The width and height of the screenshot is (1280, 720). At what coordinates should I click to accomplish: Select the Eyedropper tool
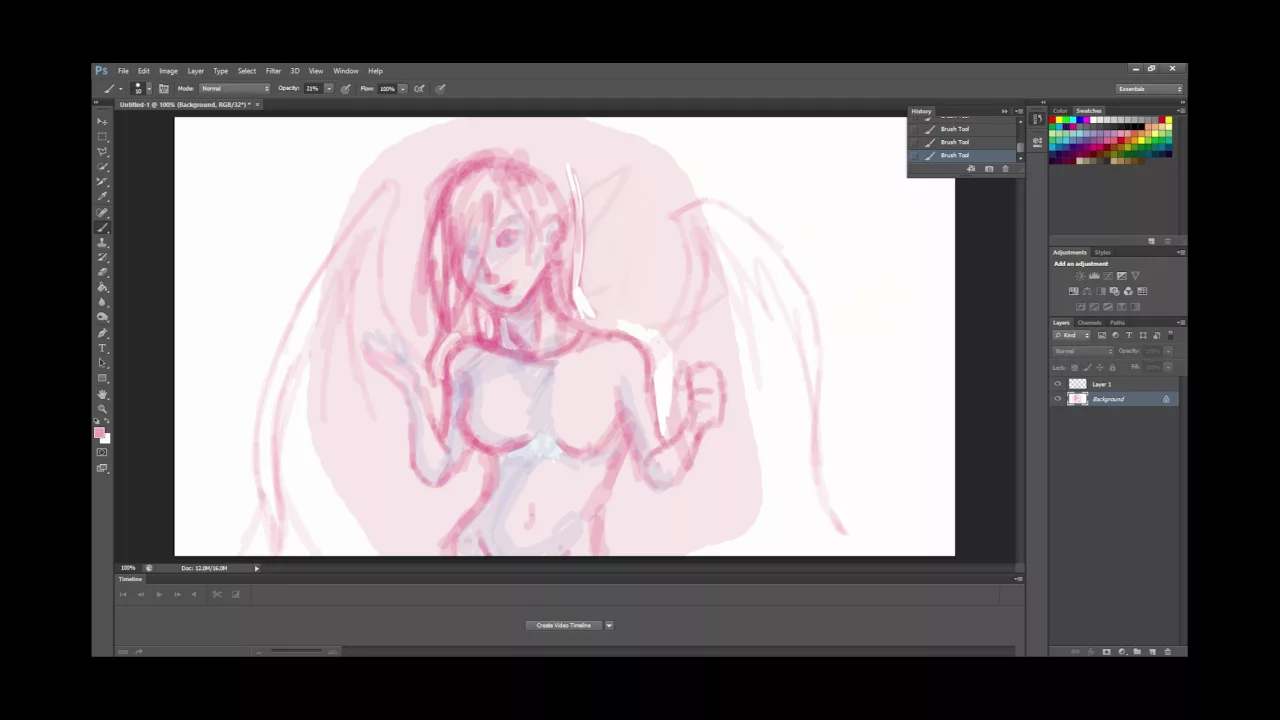tap(102, 197)
